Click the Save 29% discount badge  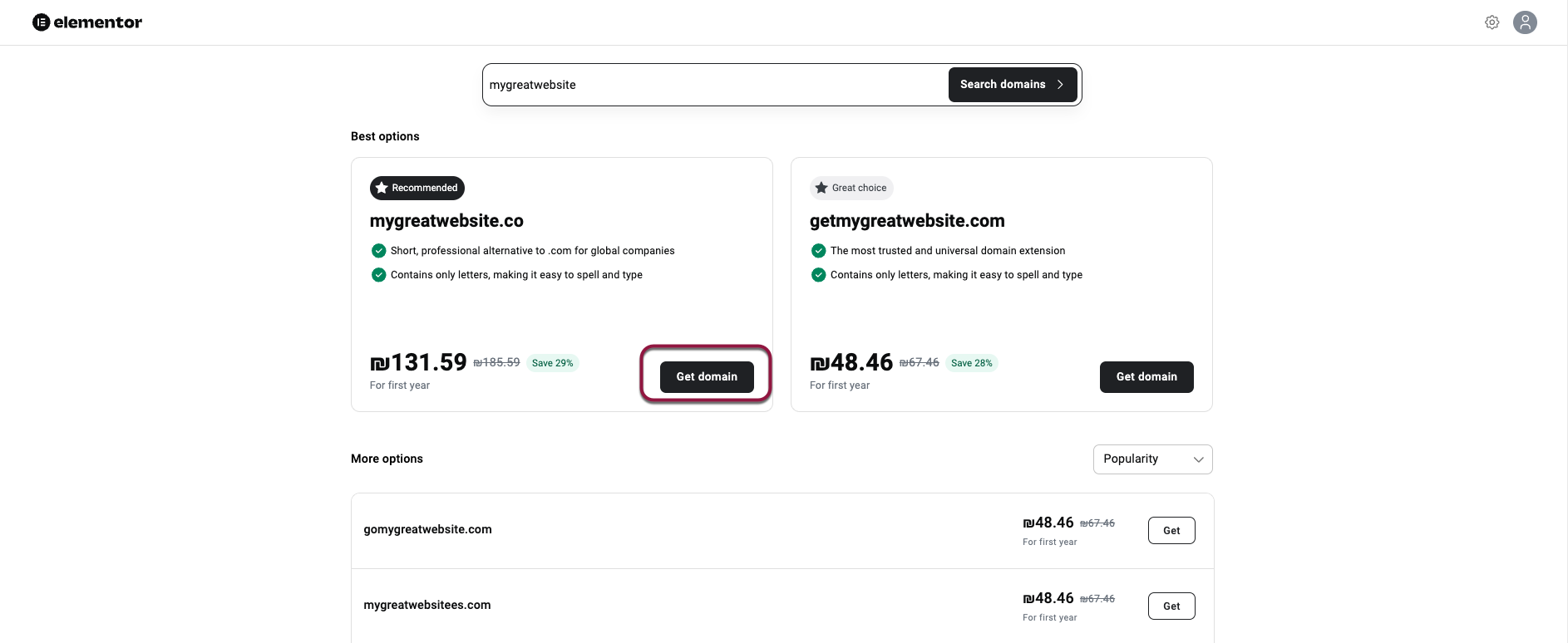coord(552,363)
